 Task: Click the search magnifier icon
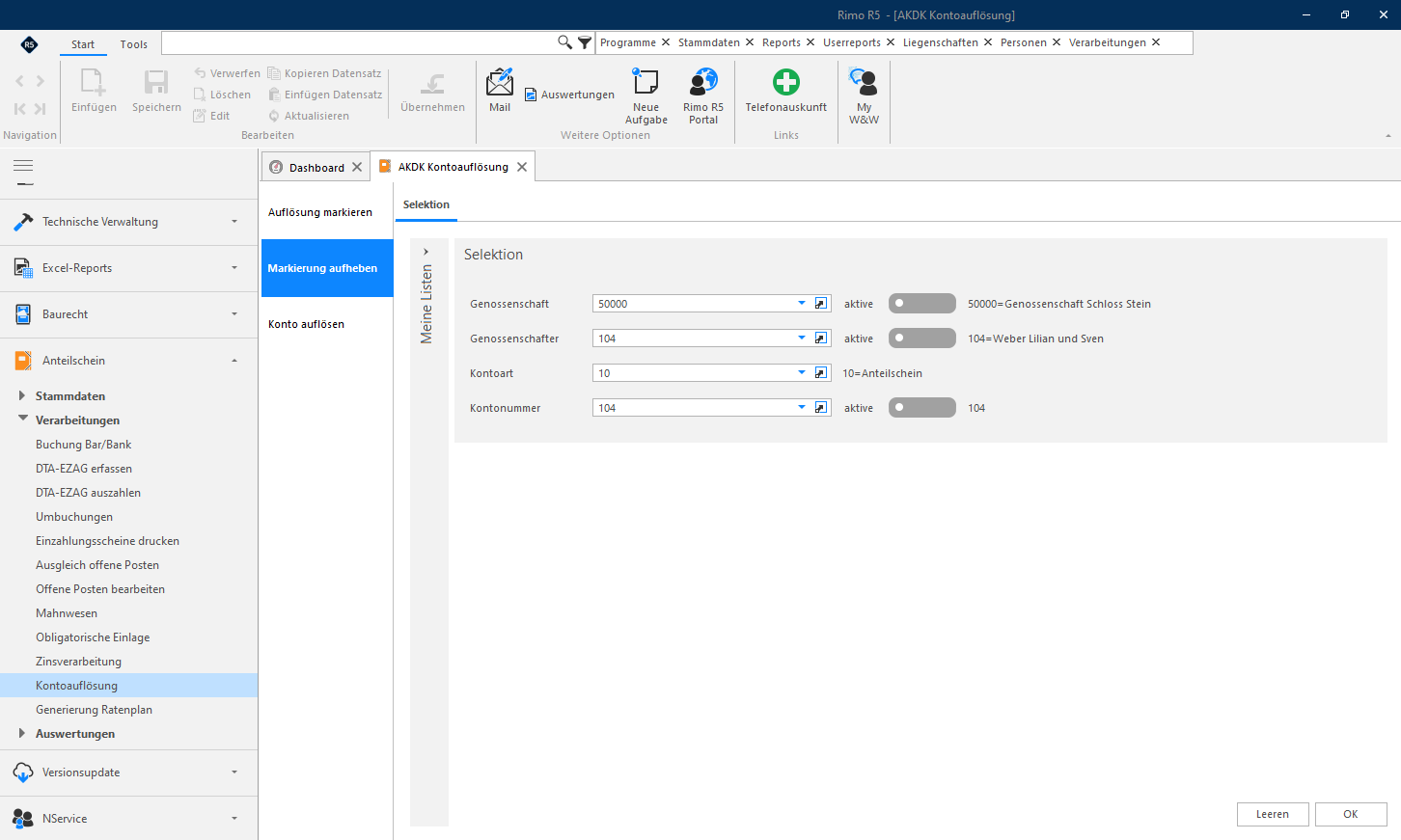pyautogui.click(x=564, y=42)
